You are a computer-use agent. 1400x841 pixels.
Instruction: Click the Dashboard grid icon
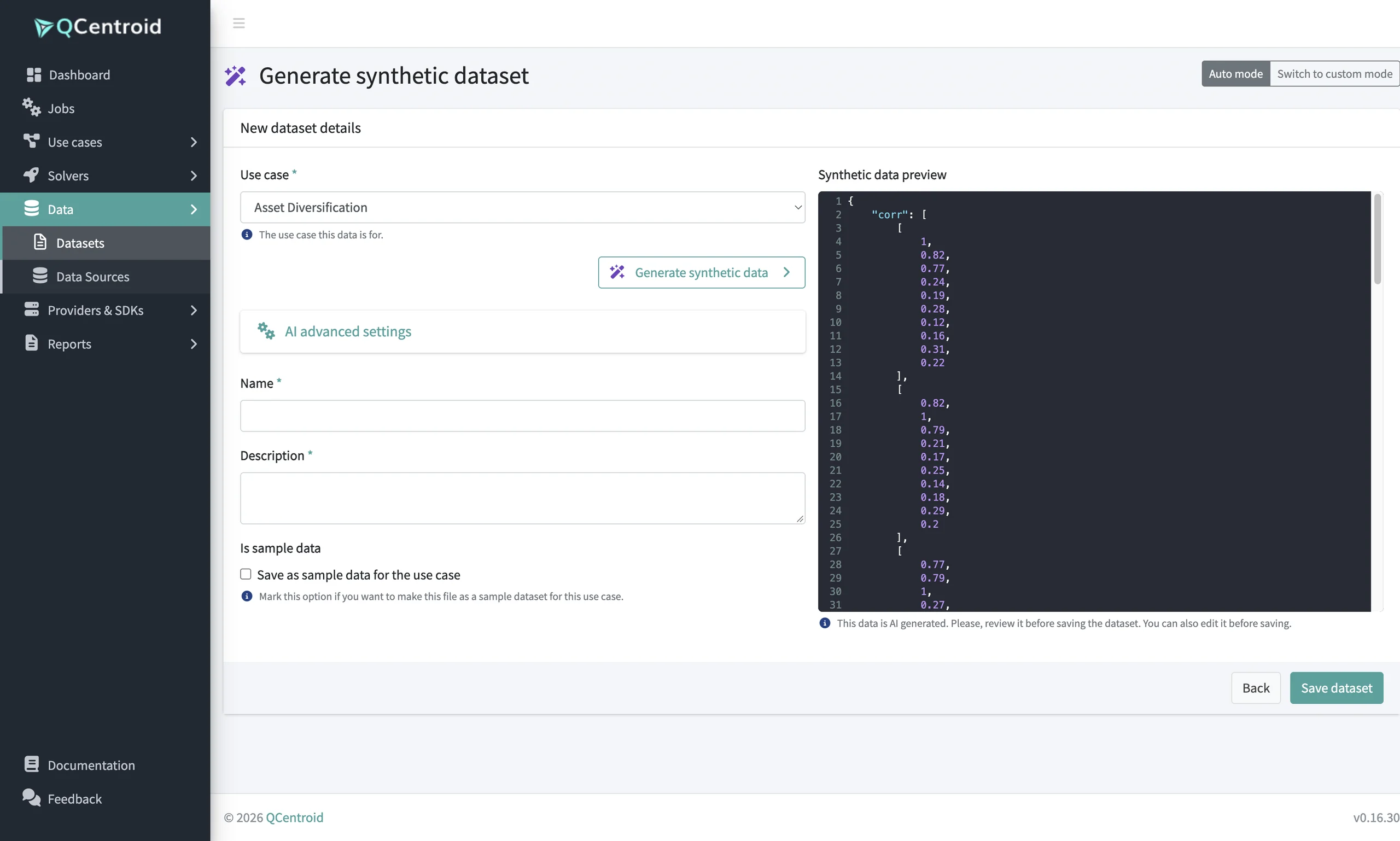(33, 75)
